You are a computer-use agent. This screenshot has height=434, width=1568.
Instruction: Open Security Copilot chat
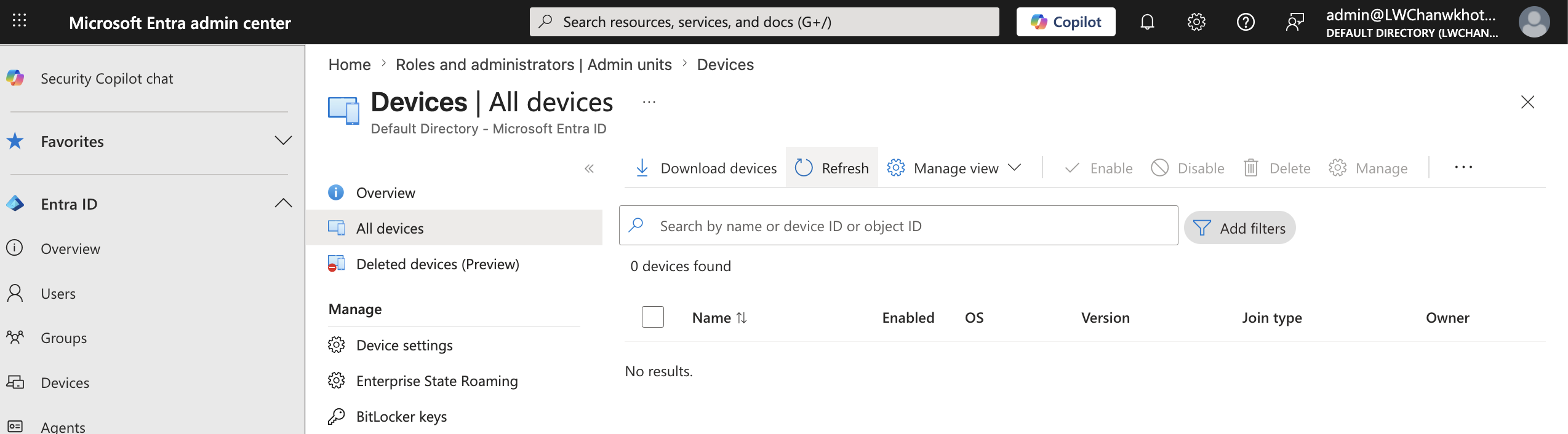click(107, 79)
